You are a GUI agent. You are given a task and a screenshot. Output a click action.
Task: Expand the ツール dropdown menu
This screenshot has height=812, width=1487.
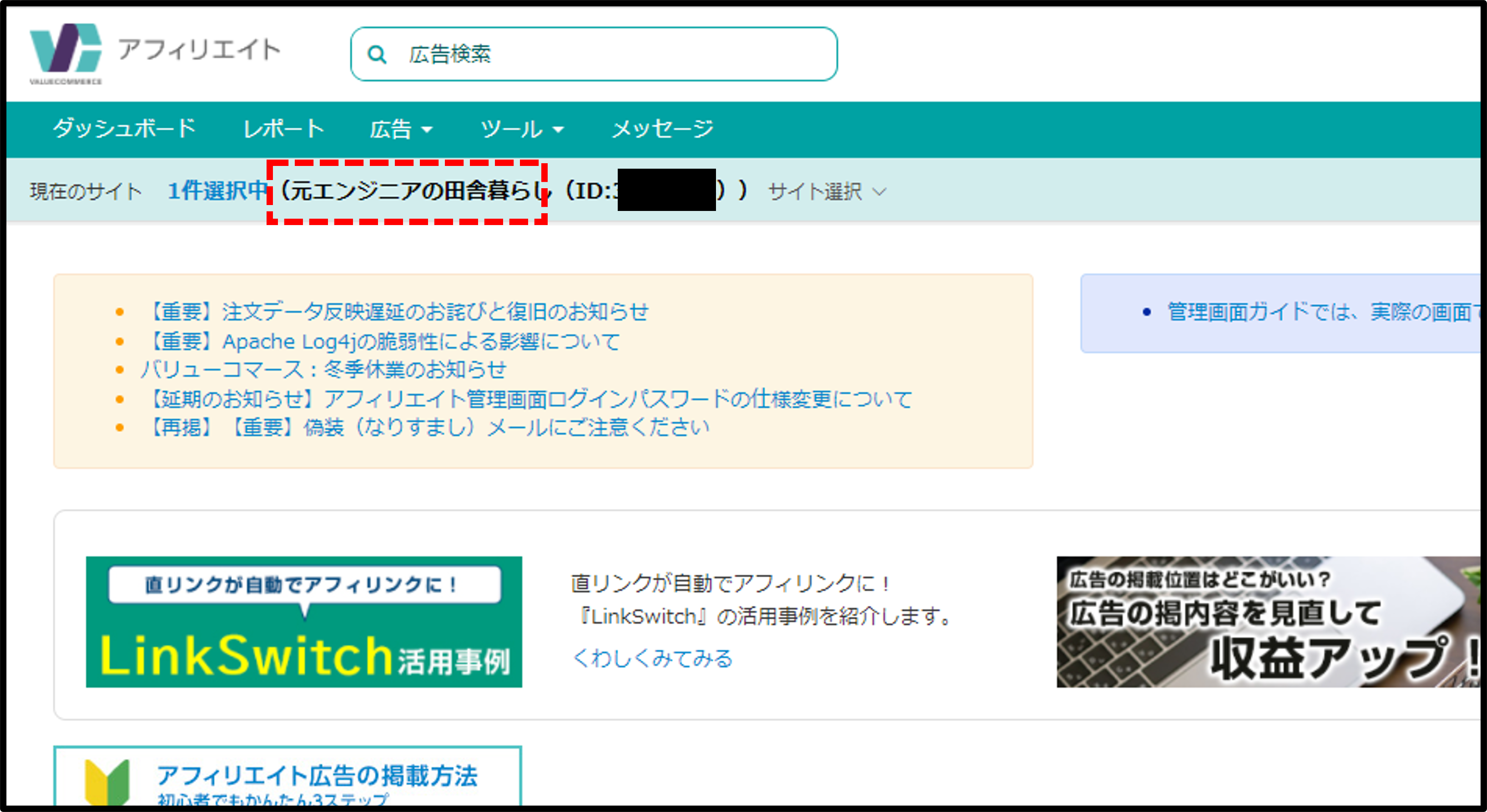pyautogui.click(x=522, y=129)
